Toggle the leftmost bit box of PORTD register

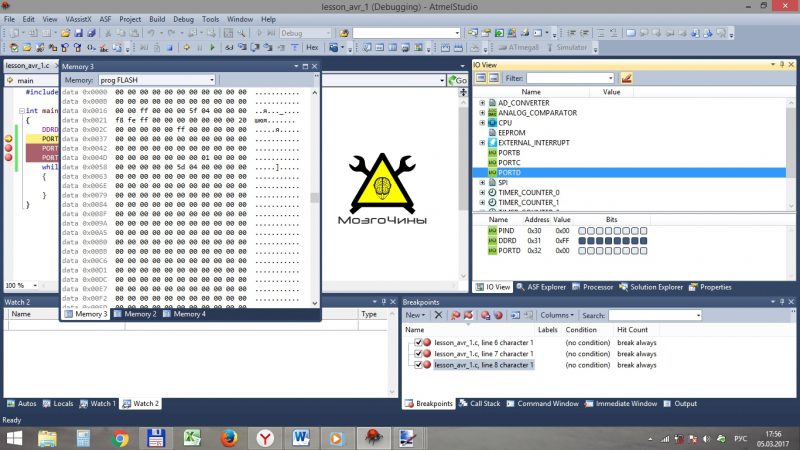coord(582,251)
